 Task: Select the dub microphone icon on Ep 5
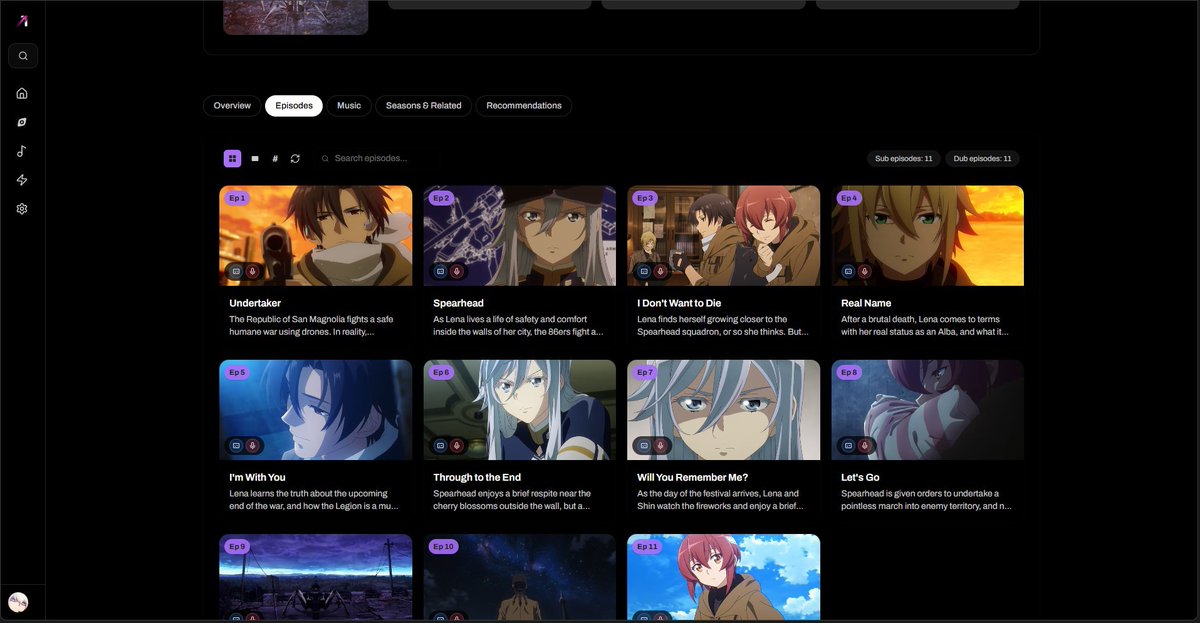click(253, 445)
